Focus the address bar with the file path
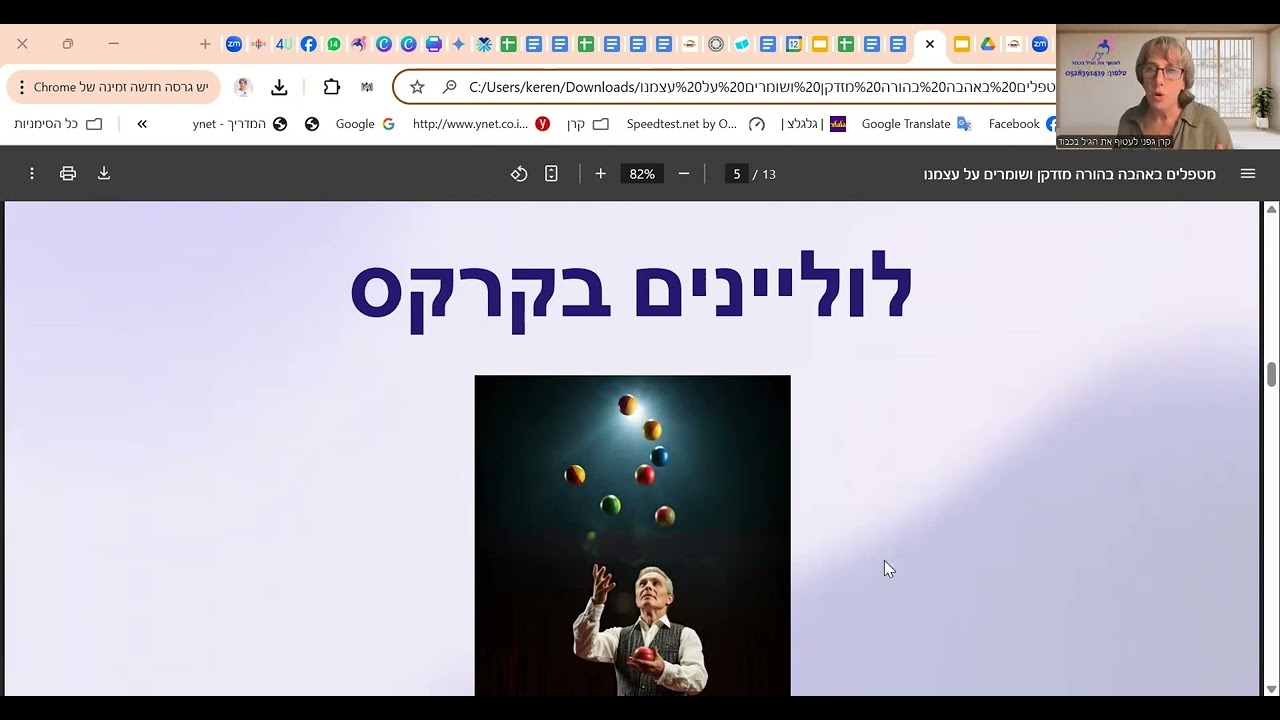 (x=760, y=87)
